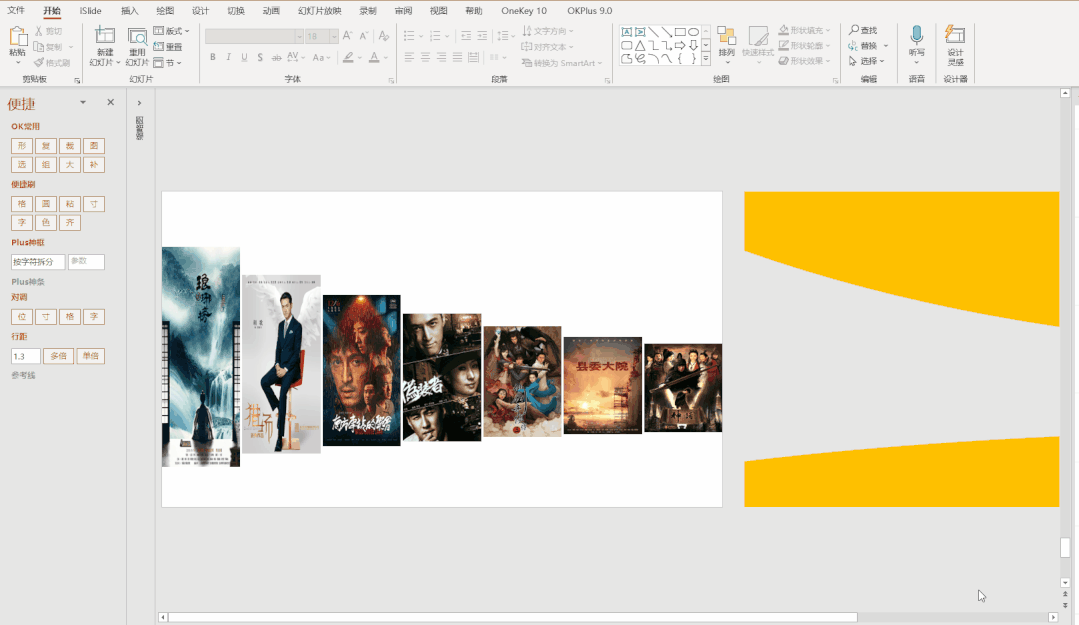Click the 齐 button under 便捷刷
Viewport: 1079px width, 625px height.
(x=70, y=222)
